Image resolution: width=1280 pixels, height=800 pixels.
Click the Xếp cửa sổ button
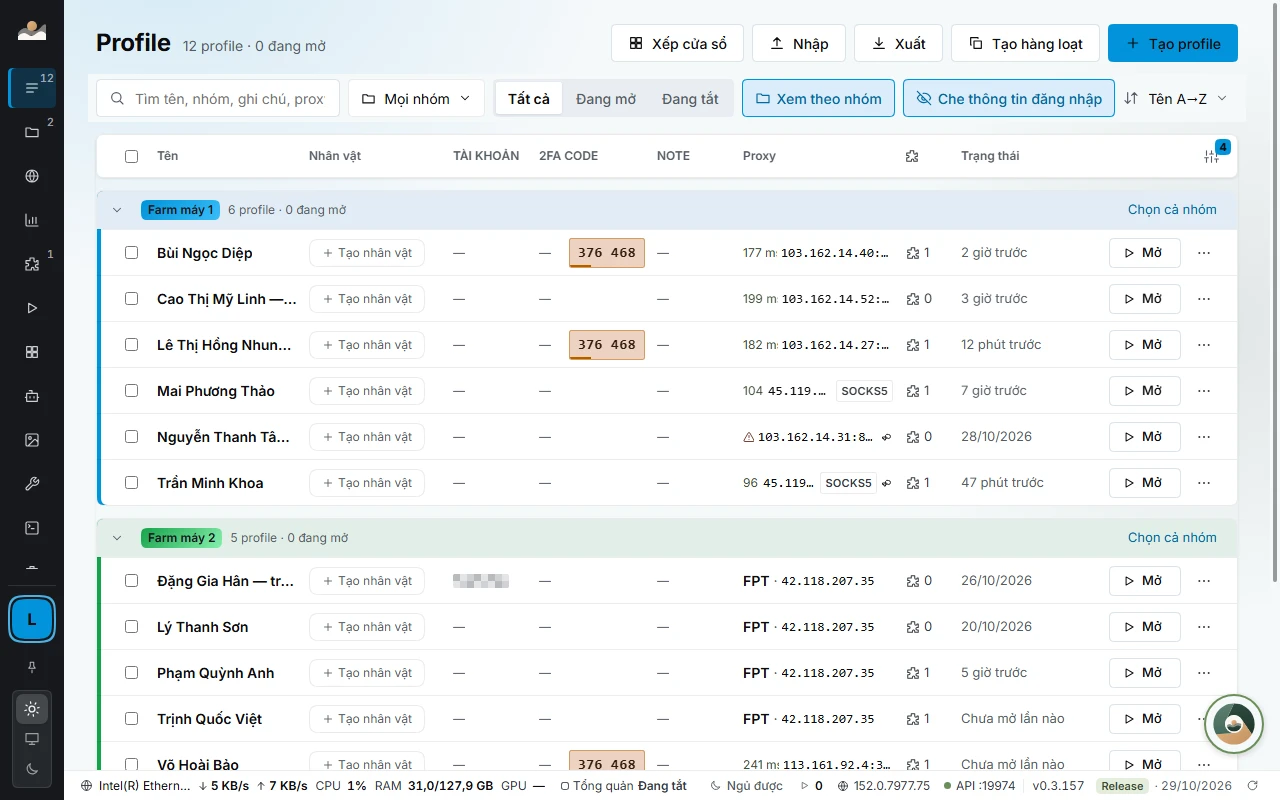coord(677,43)
